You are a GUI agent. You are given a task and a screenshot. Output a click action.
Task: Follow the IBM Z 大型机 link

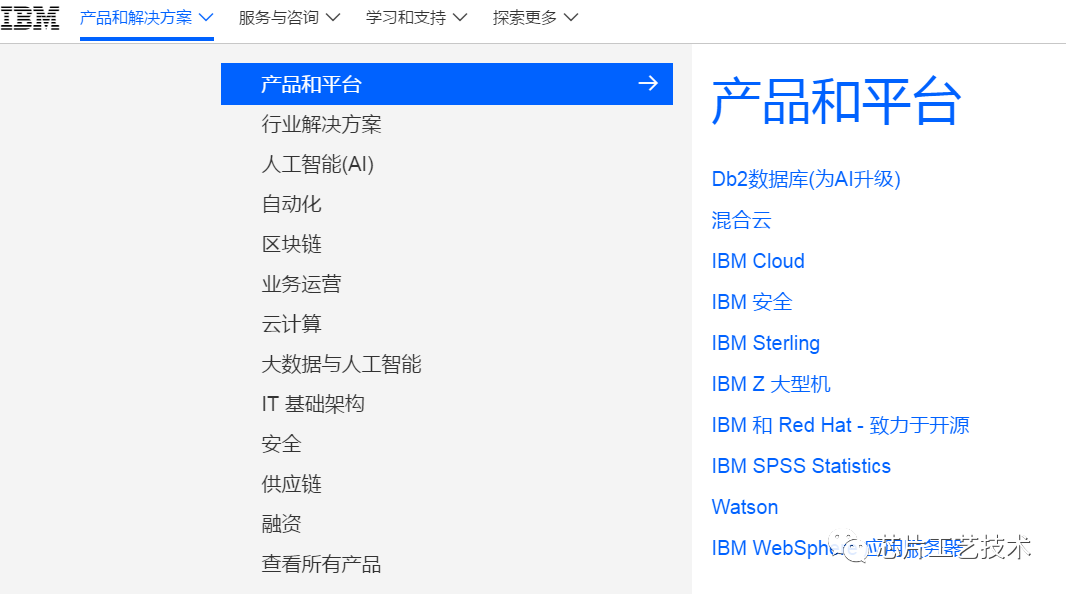771,384
